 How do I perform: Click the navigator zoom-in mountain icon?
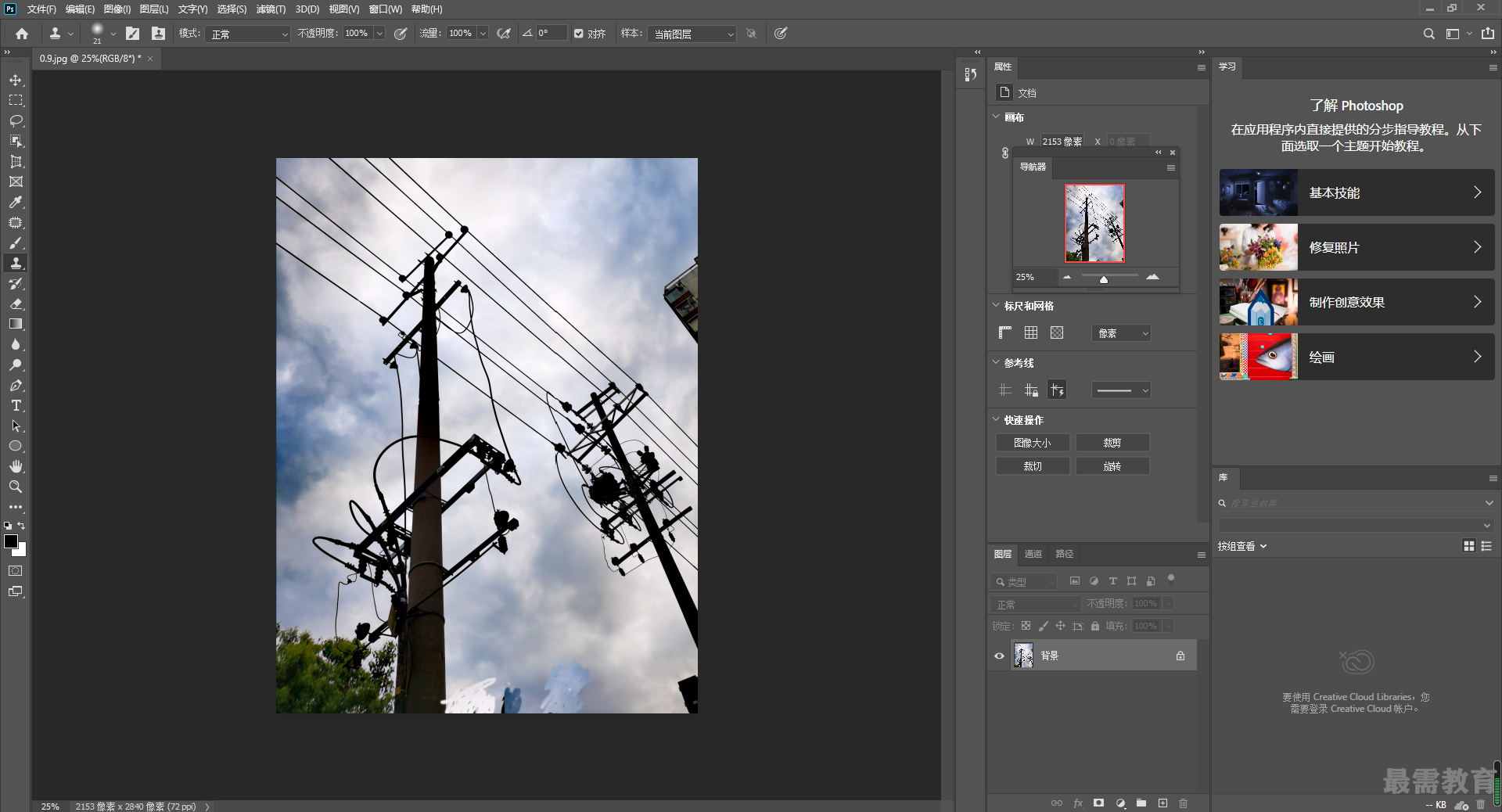(x=1152, y=277)
